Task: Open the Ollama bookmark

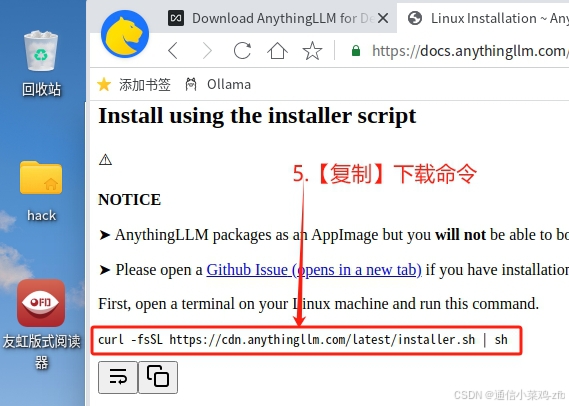Action: 218,85
